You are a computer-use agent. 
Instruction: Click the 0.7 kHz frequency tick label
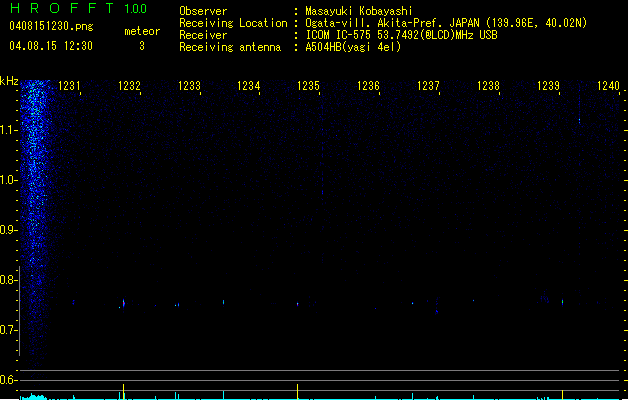(8, 330)
